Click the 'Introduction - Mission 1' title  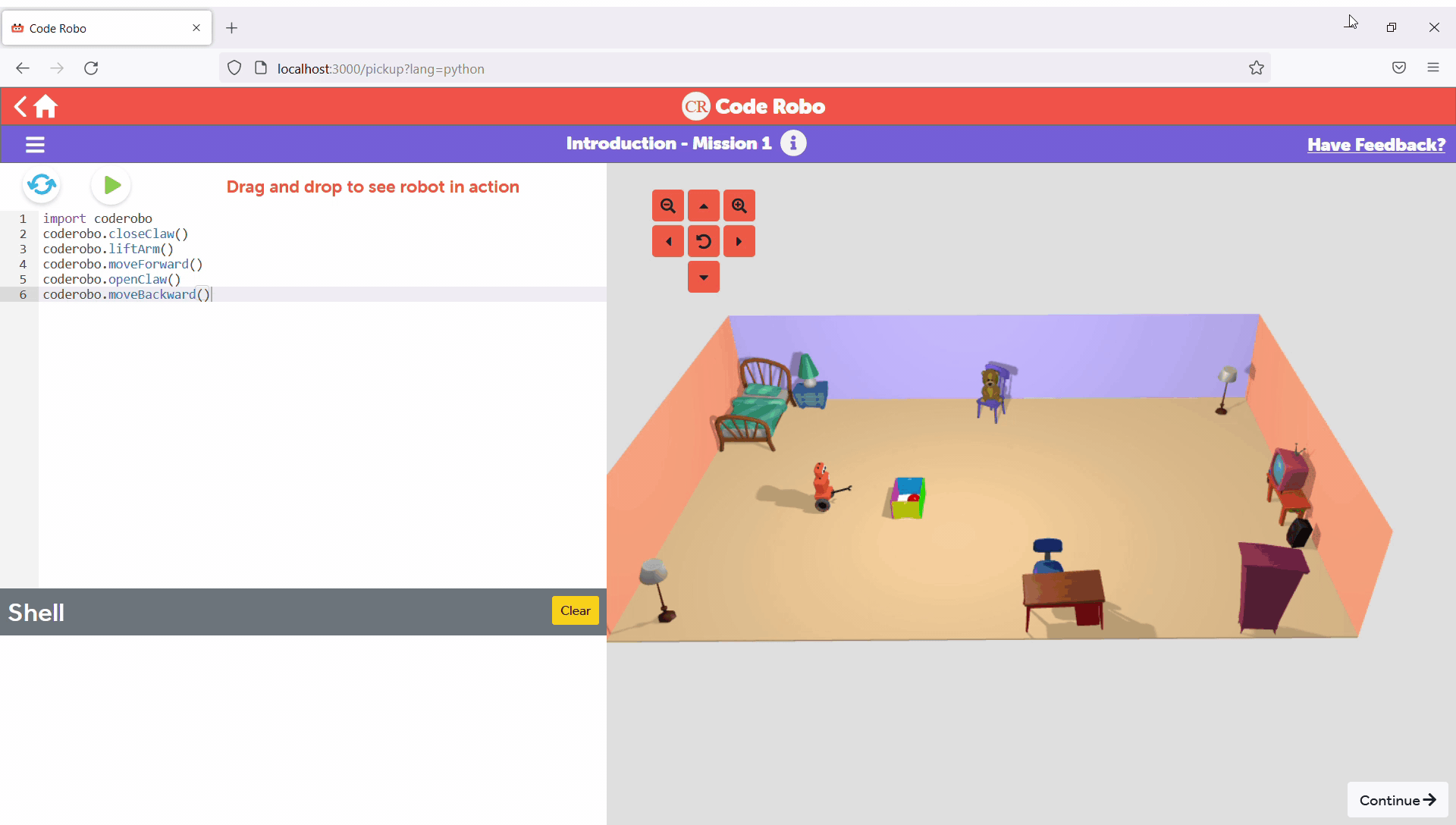669,143
